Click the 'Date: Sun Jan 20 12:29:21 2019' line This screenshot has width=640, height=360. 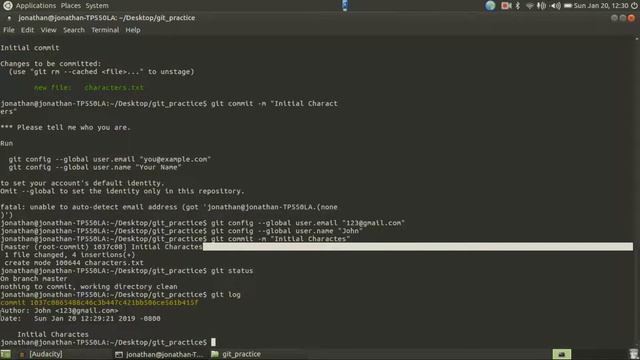(x=80, y=318)
